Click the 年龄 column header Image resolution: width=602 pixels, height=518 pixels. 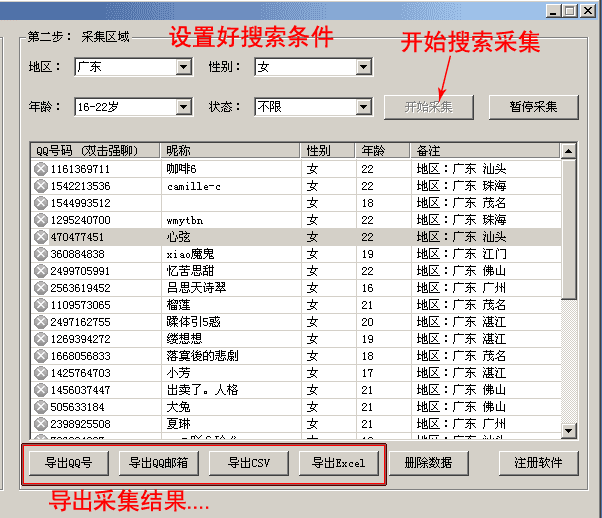(382, 151)
